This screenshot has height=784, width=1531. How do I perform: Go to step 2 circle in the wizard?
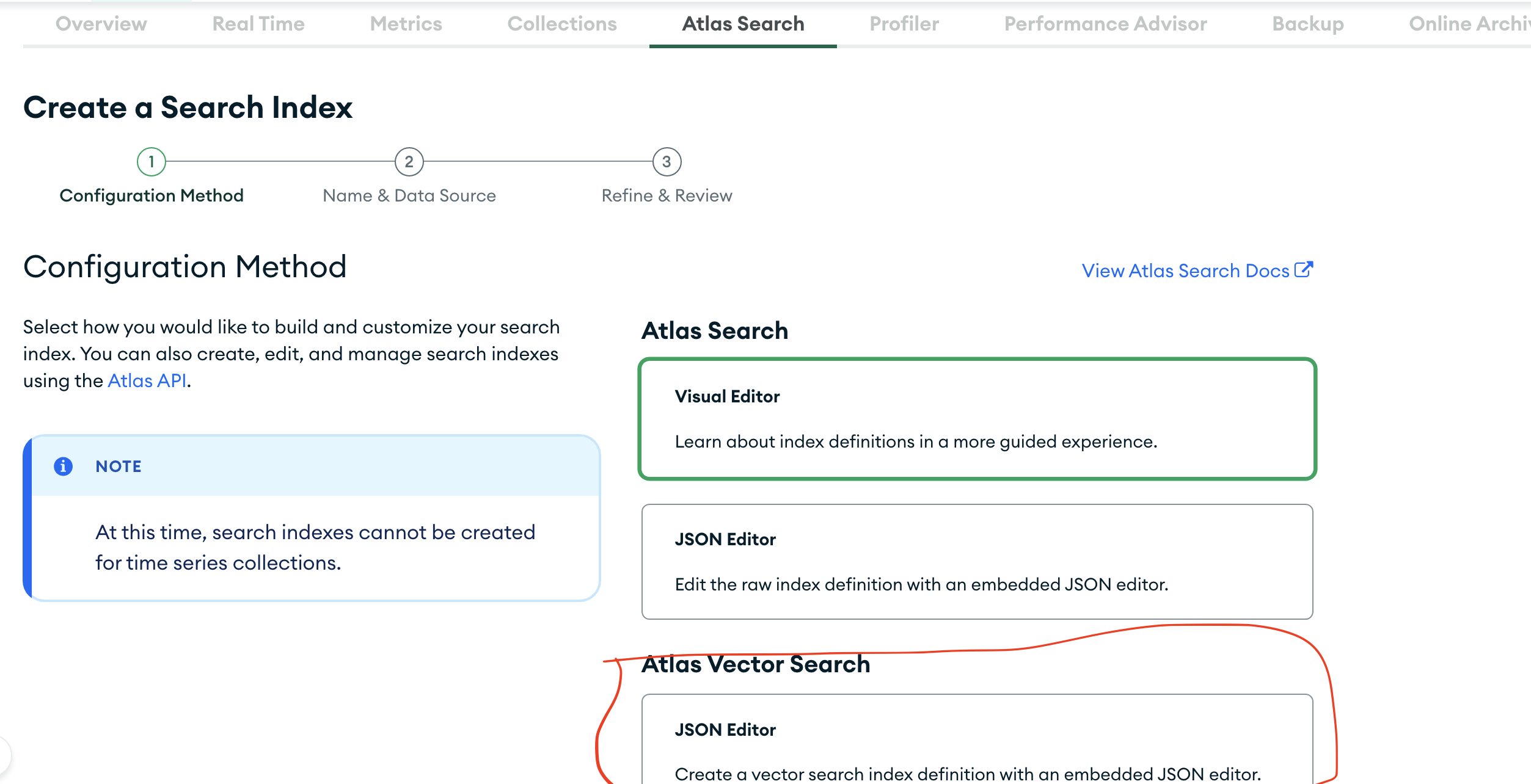click(x=409, y=162)
